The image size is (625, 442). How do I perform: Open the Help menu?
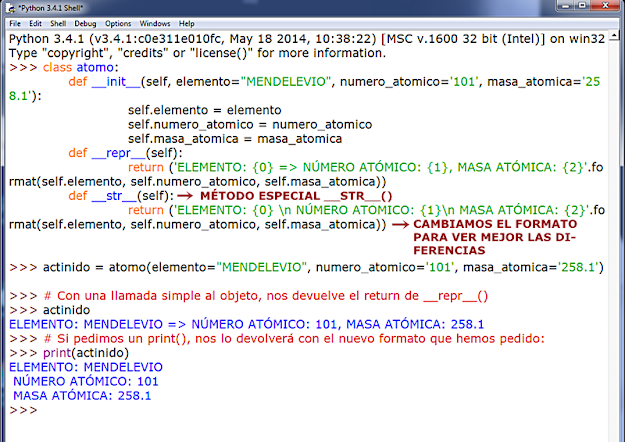click(186, 24)
